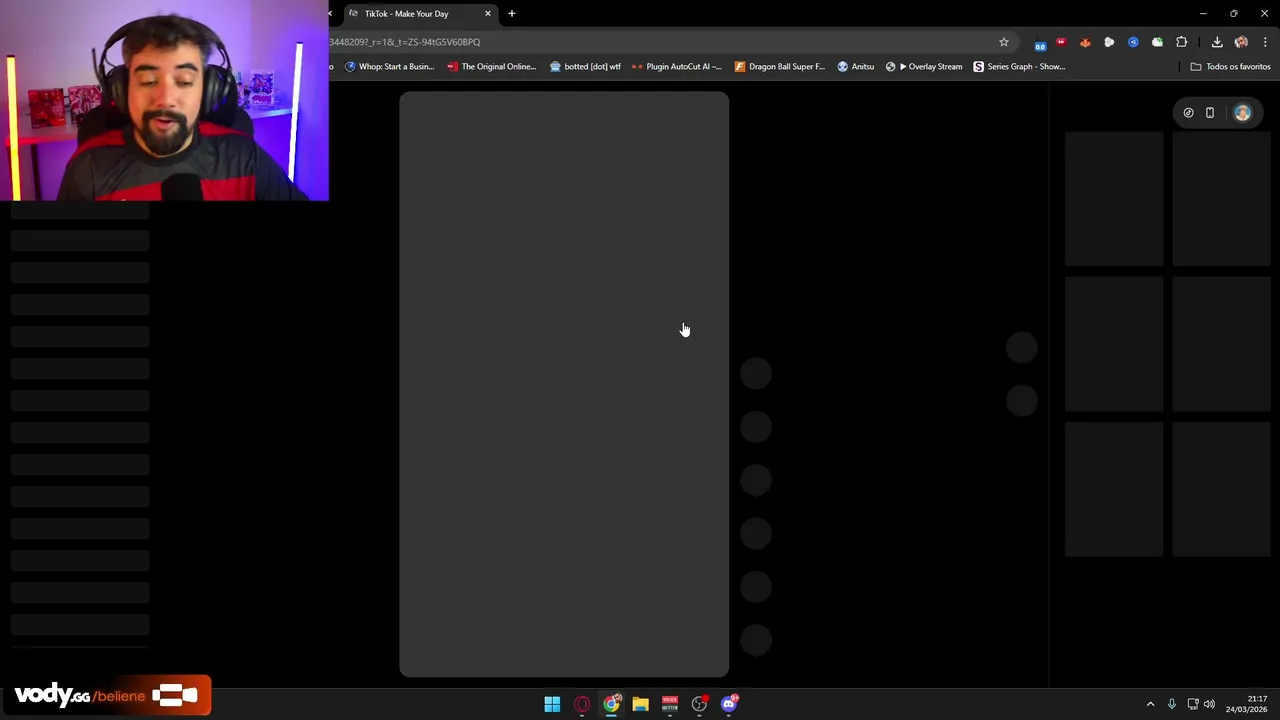Expand Todos os favoritos bookmarks folder
The width and height of the screenshot is (1280, 720).
(1231, 67)
